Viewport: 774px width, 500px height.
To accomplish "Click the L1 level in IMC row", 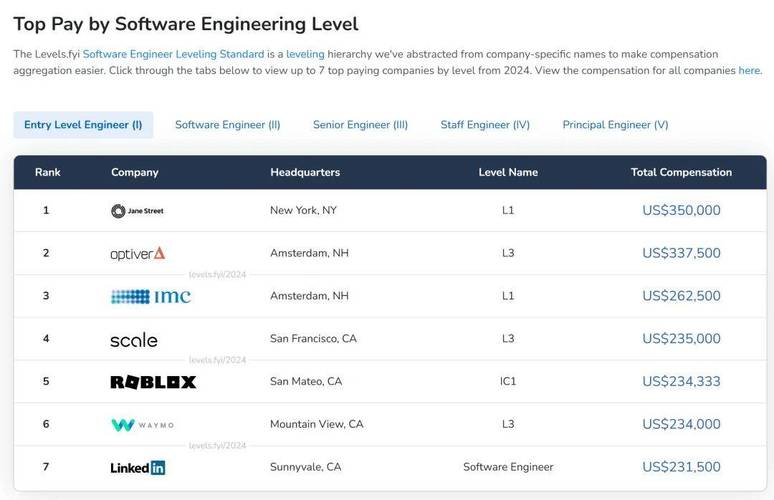I will pos(508,296).
